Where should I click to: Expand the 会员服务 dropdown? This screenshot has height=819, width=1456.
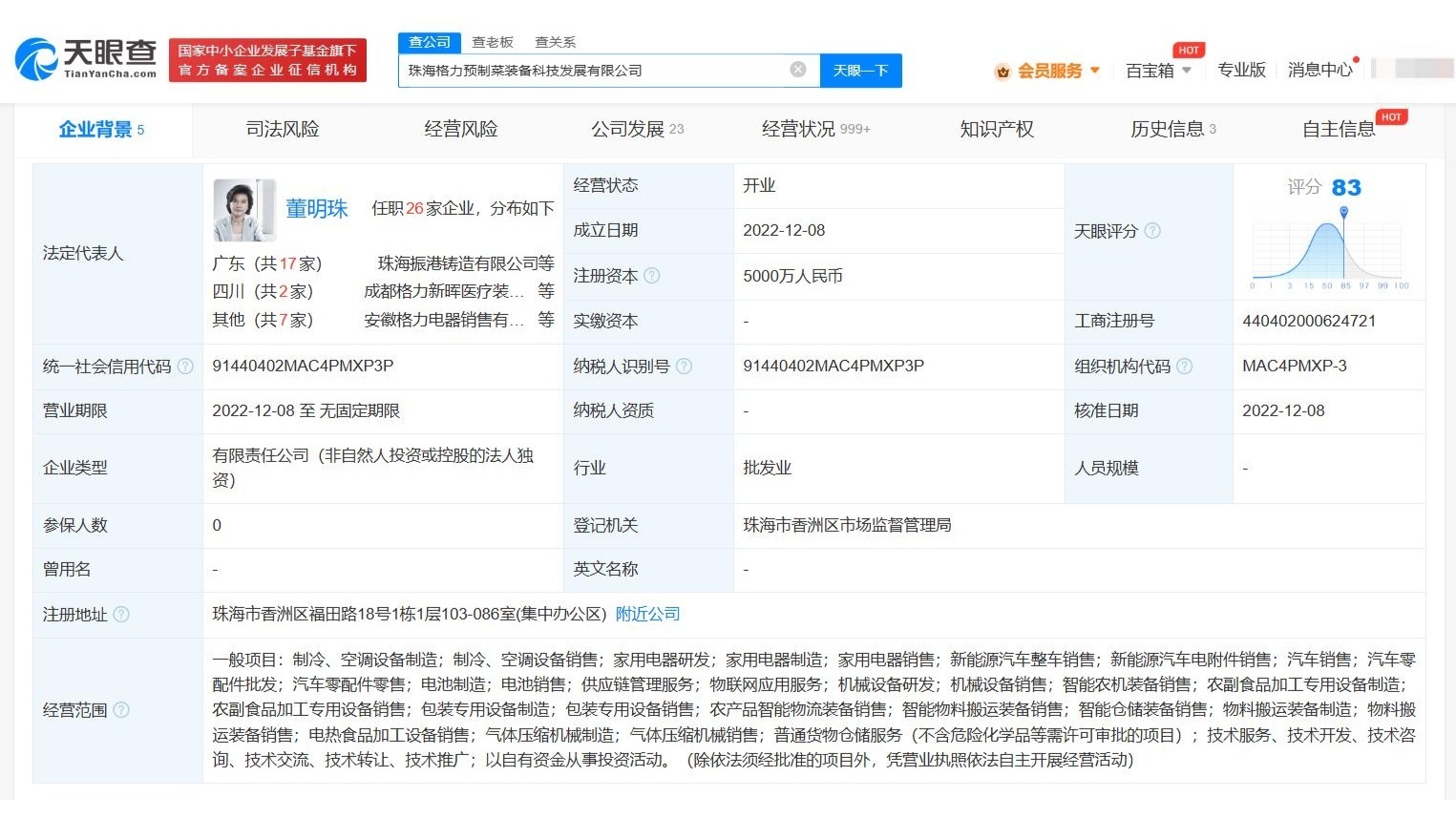click(x=1049, y=71)
